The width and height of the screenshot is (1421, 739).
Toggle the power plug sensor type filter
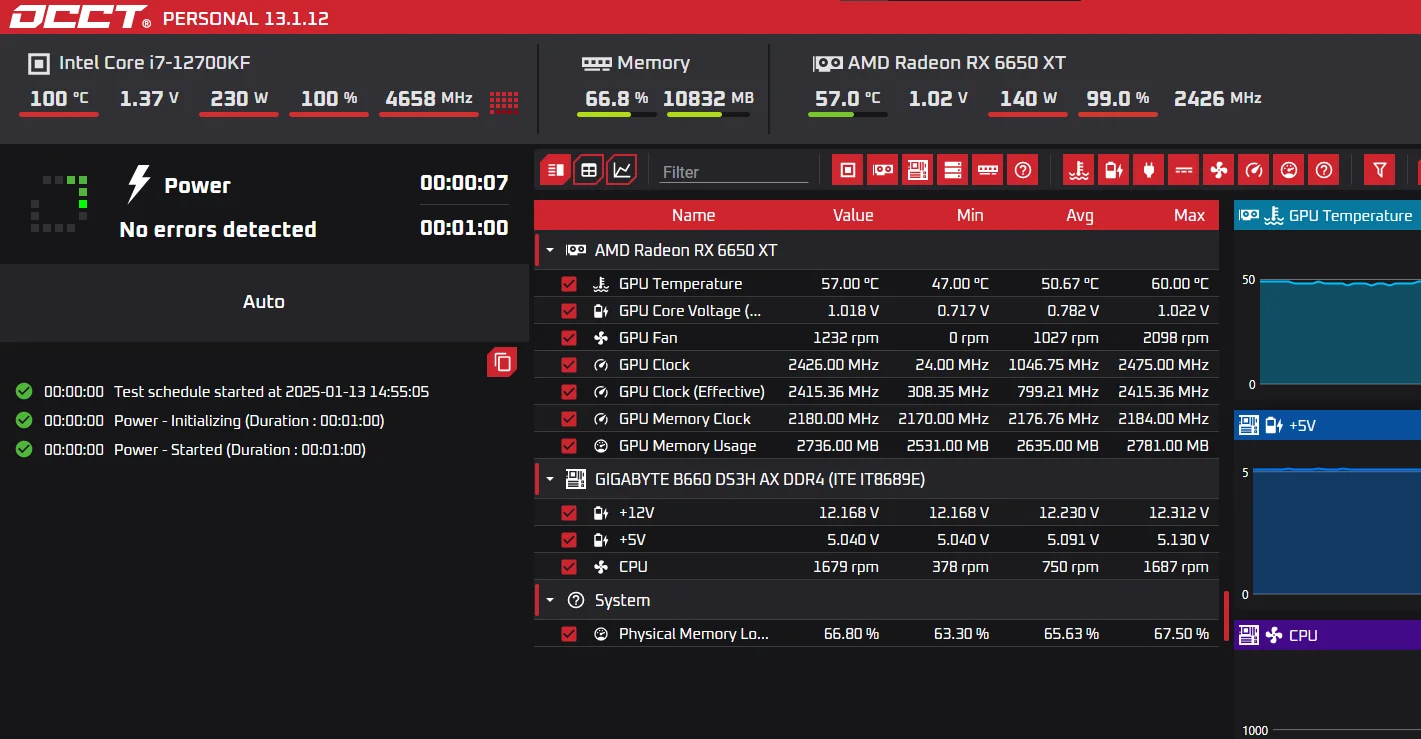point(1148,170)
